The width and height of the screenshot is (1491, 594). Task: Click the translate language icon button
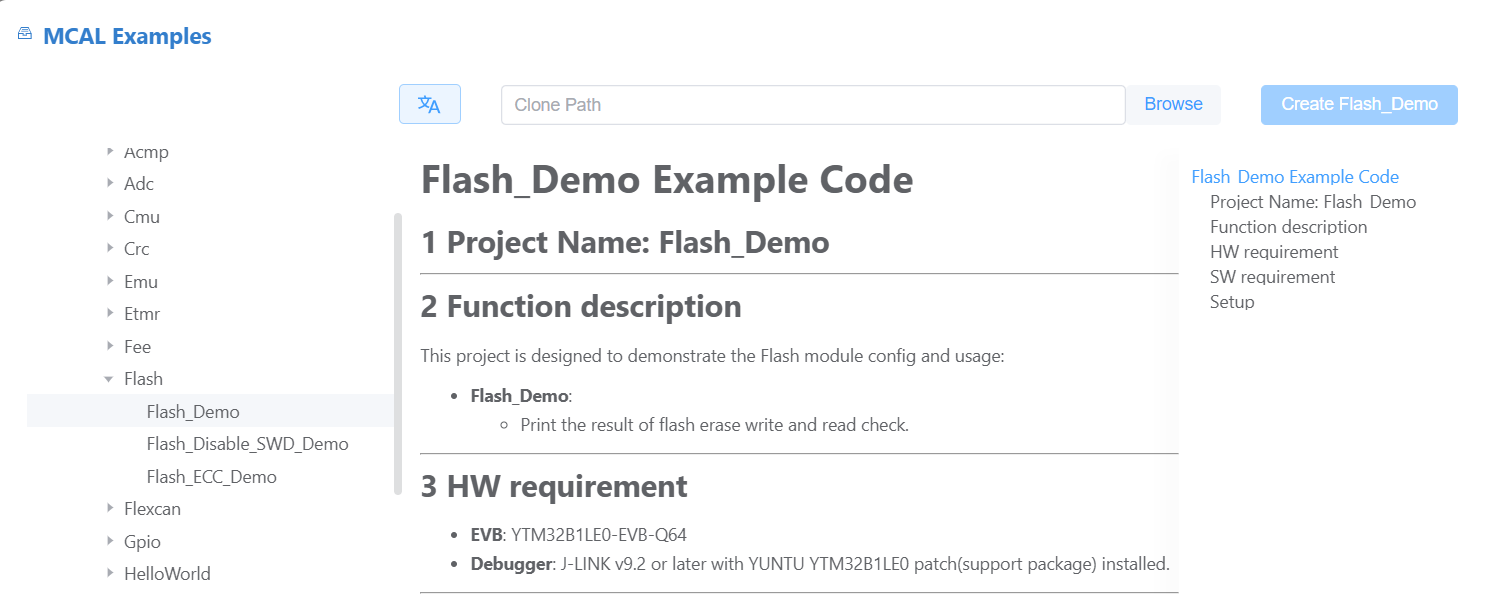[429, 104]
